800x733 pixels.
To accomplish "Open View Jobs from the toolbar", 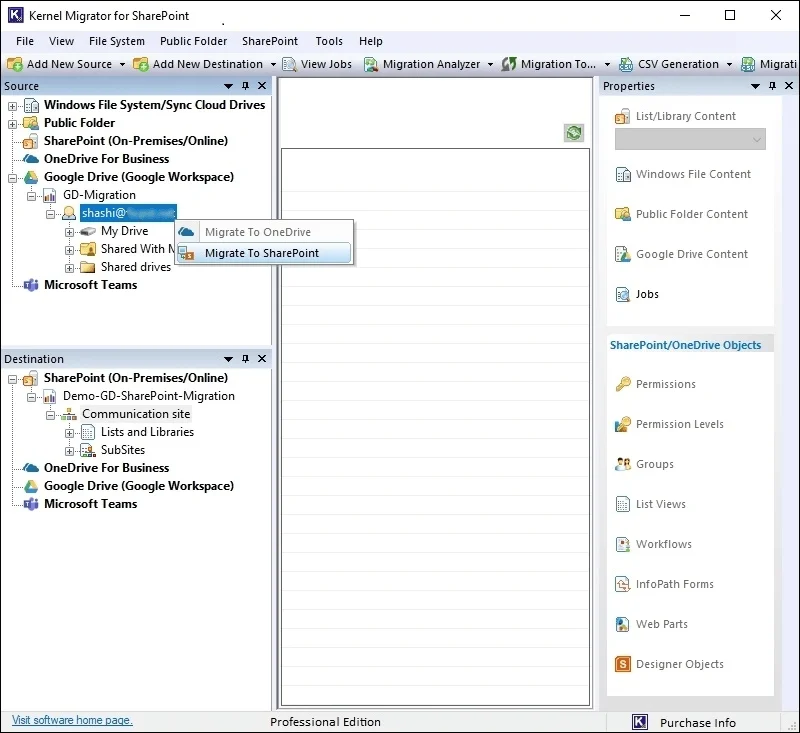I will click(317, 64).
